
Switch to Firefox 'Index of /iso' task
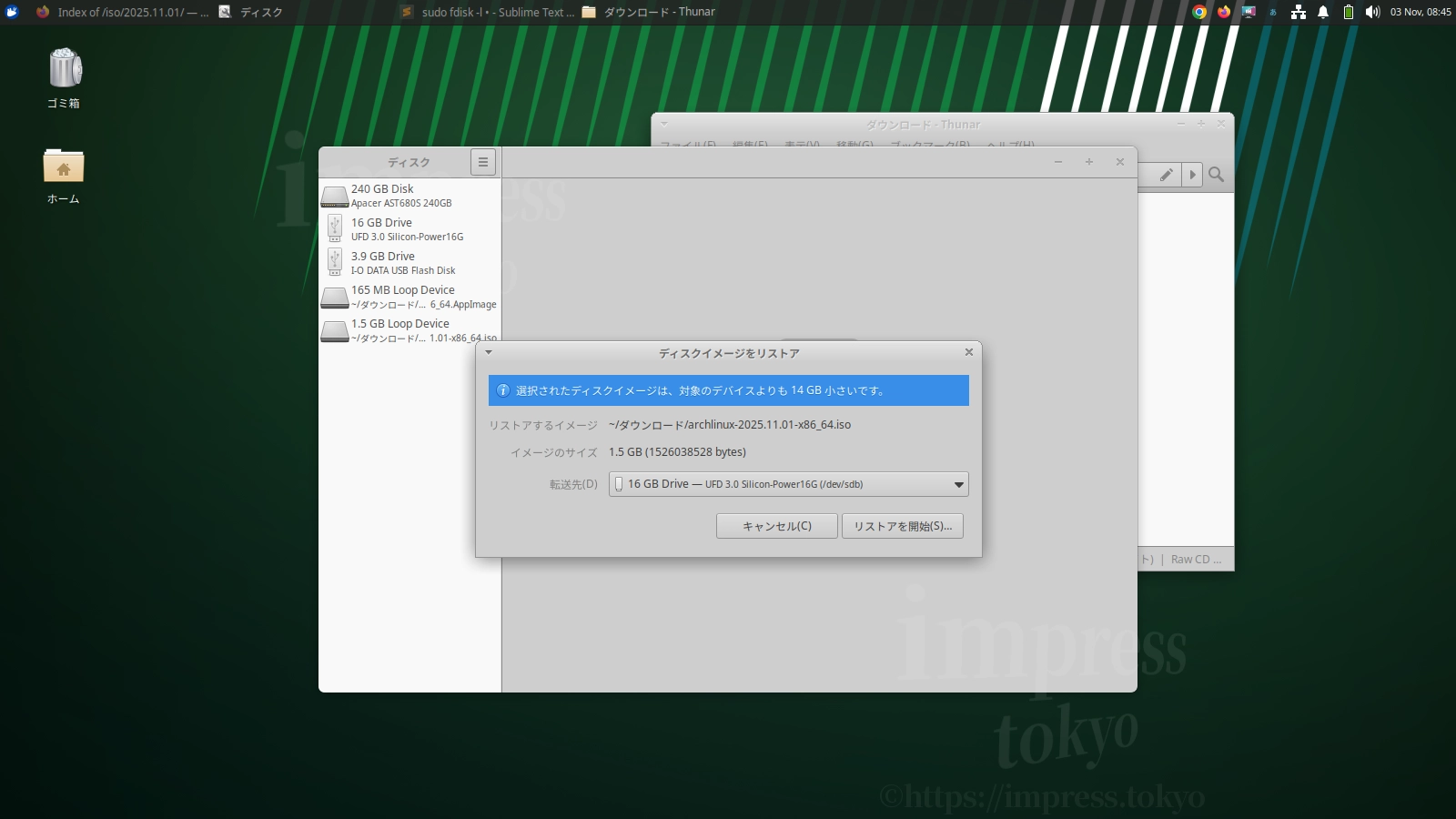coord(122,12)
